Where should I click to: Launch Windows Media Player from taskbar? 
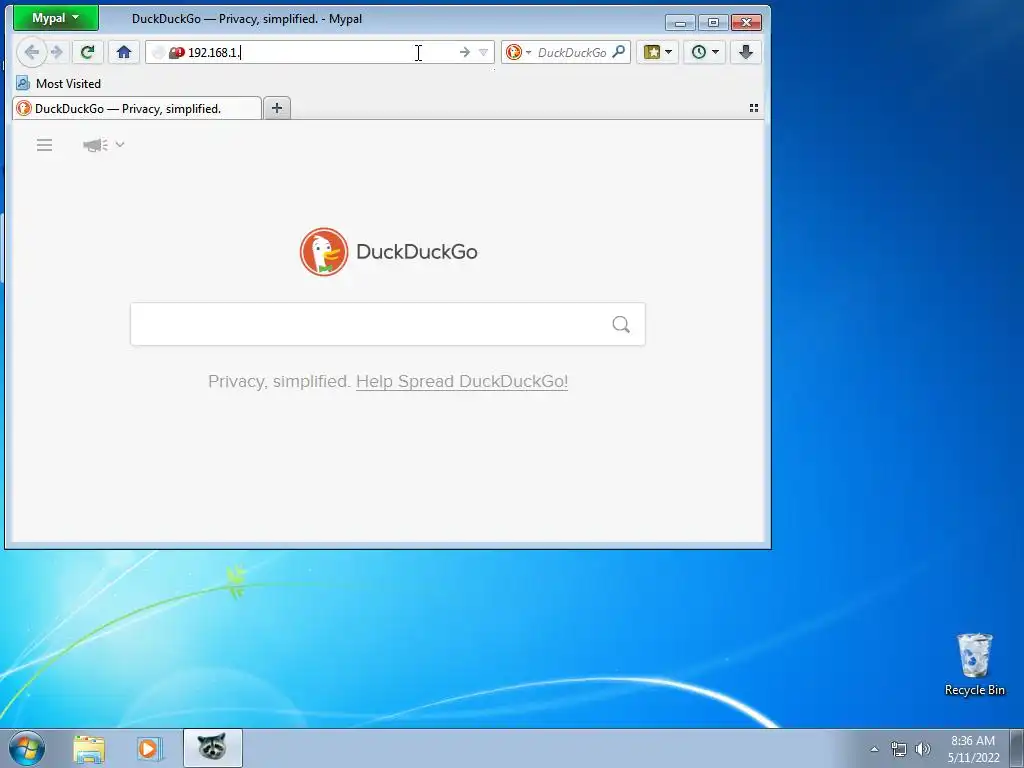[x=149, y=749]
